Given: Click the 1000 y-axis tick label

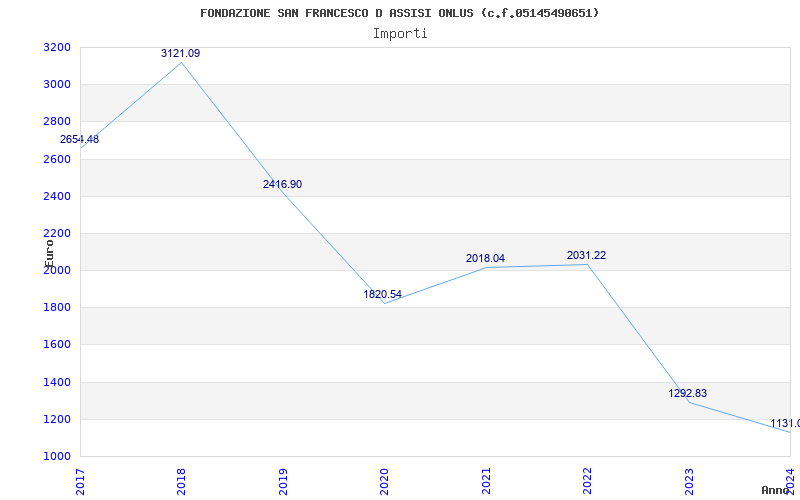Looking at the screenshot, I should coord(57,457).
